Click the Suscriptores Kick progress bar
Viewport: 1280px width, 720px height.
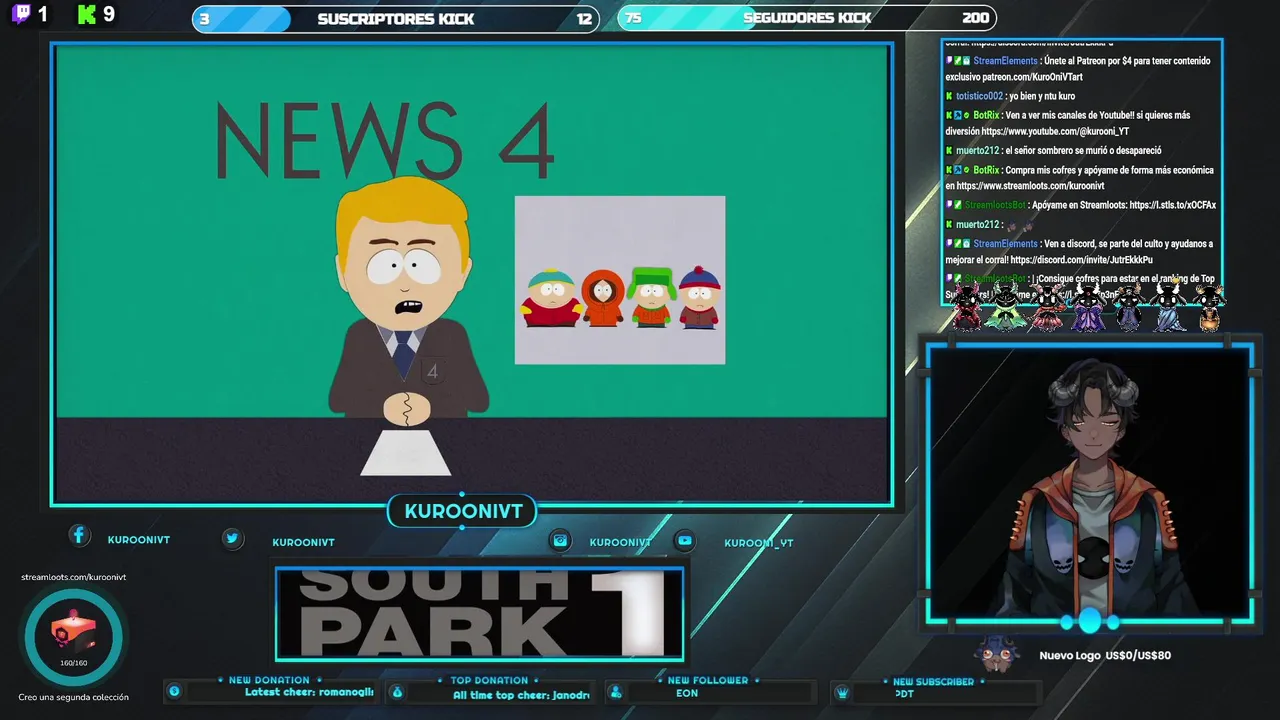395,18
